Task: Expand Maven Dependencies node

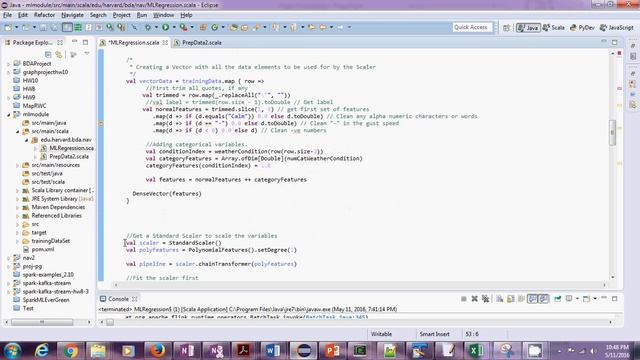Action: point(18,207)
